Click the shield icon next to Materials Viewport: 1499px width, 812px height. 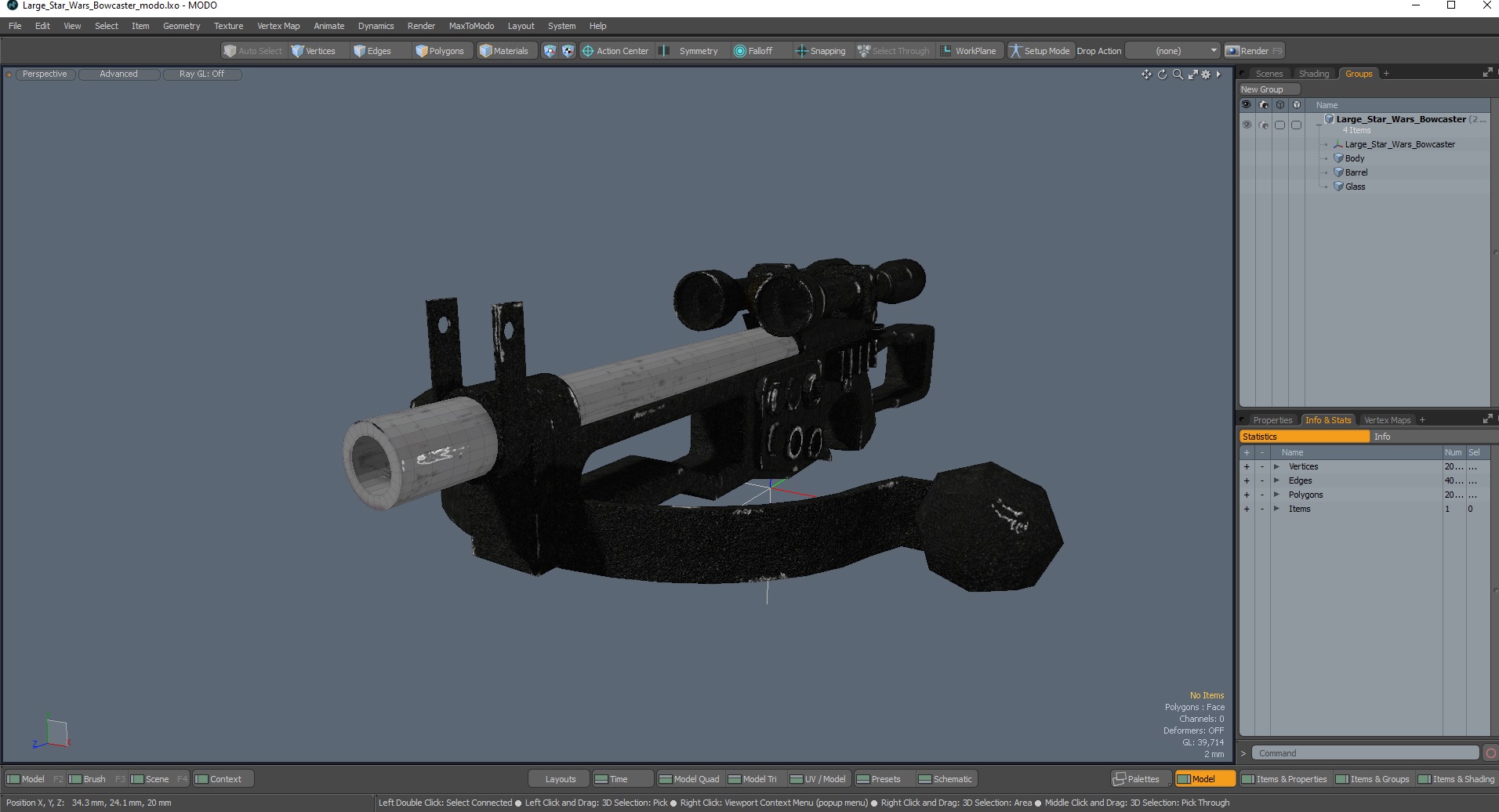(550, 51)
